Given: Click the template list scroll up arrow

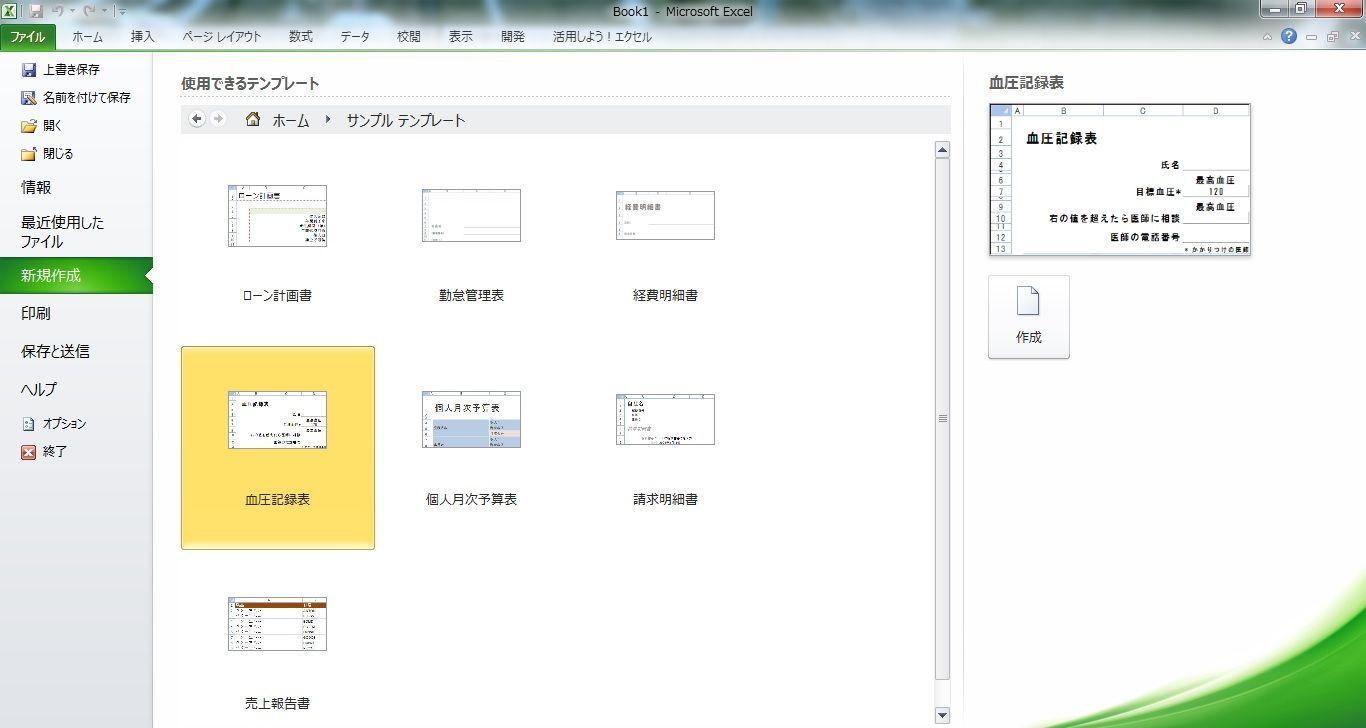Looking at the screenshot, I should pyautogui.click(x=942, y=151).
